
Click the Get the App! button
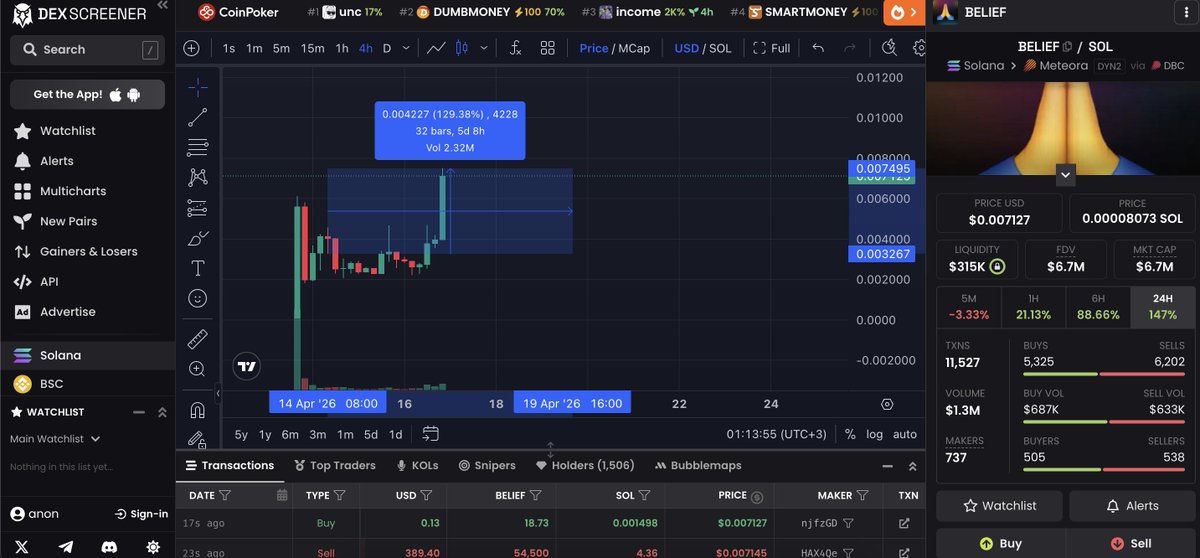click(87, 94)
